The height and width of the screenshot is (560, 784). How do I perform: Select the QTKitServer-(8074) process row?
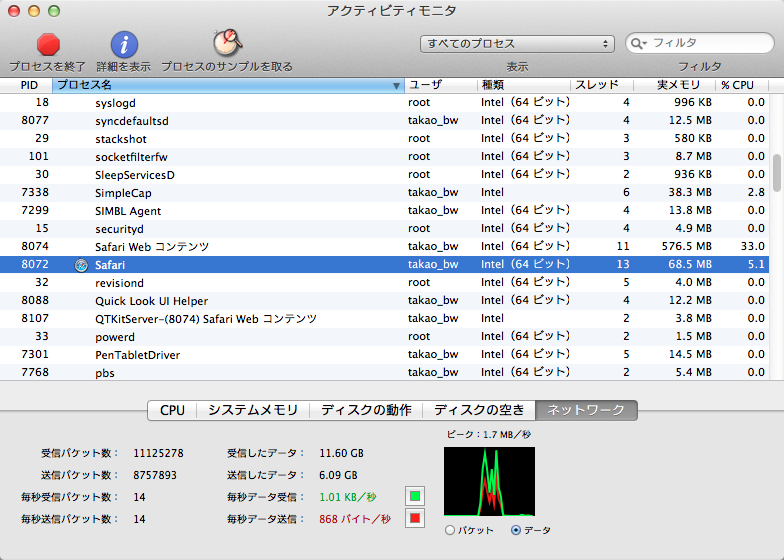tap(384, 318)
